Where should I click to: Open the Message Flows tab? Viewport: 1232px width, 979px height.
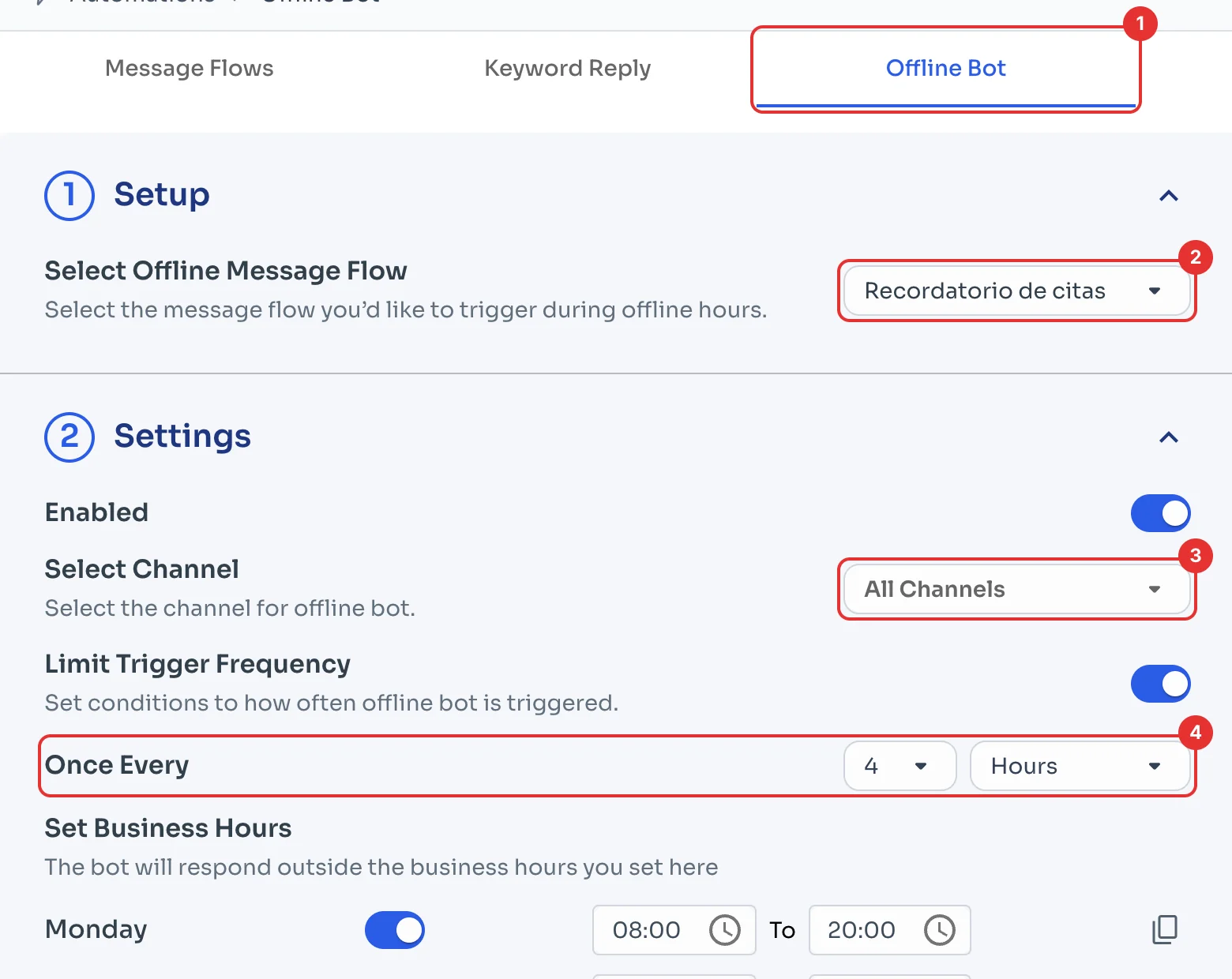coord(189,69)
